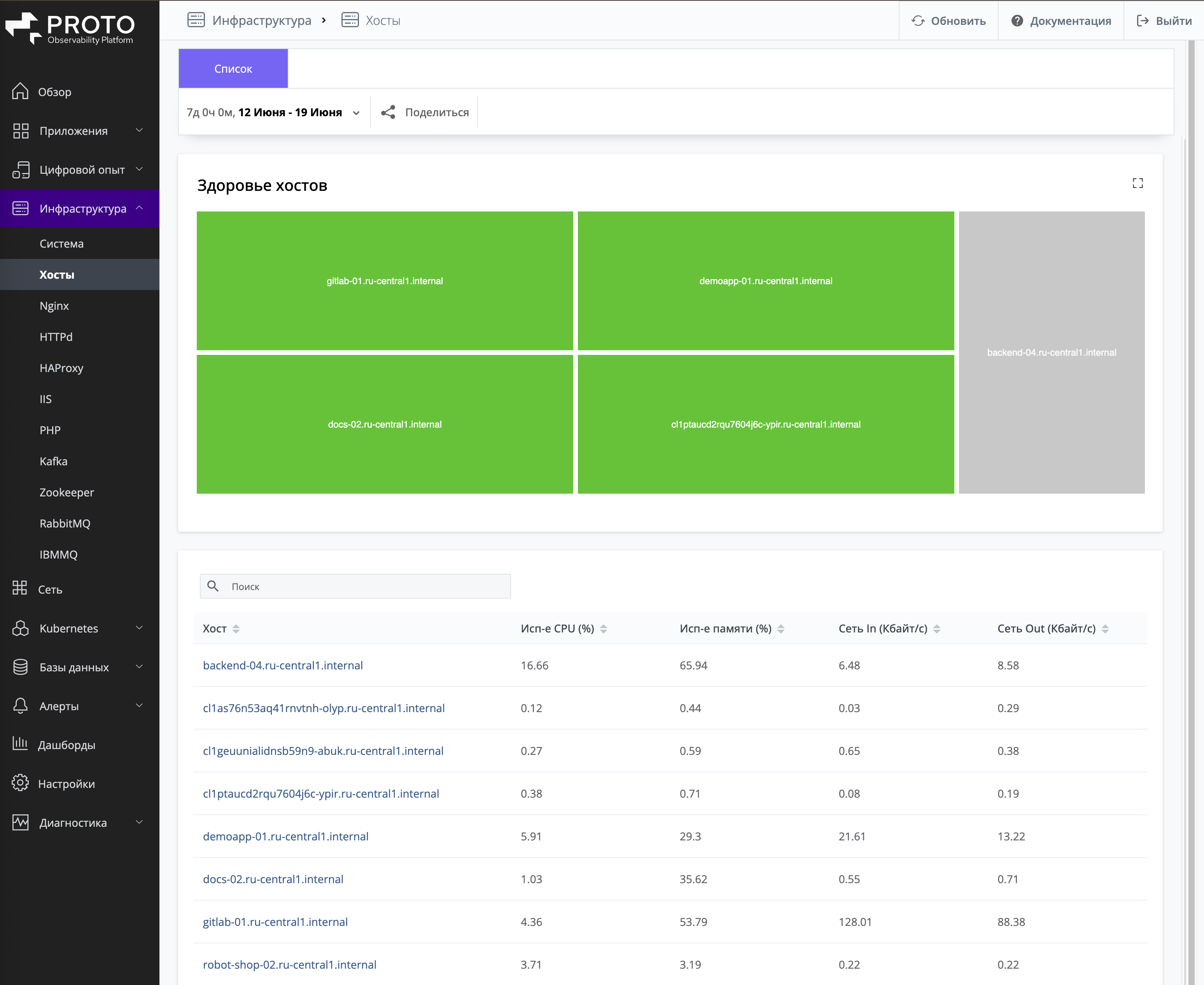Collapse the Инфраструктура menu chevron

click(x=139, y=208)
